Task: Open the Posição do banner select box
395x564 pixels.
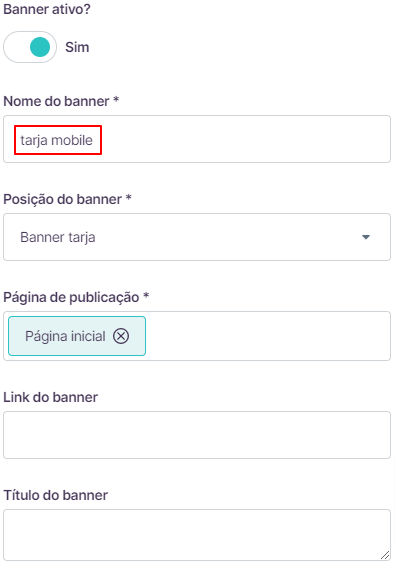Action: point(197,237)
